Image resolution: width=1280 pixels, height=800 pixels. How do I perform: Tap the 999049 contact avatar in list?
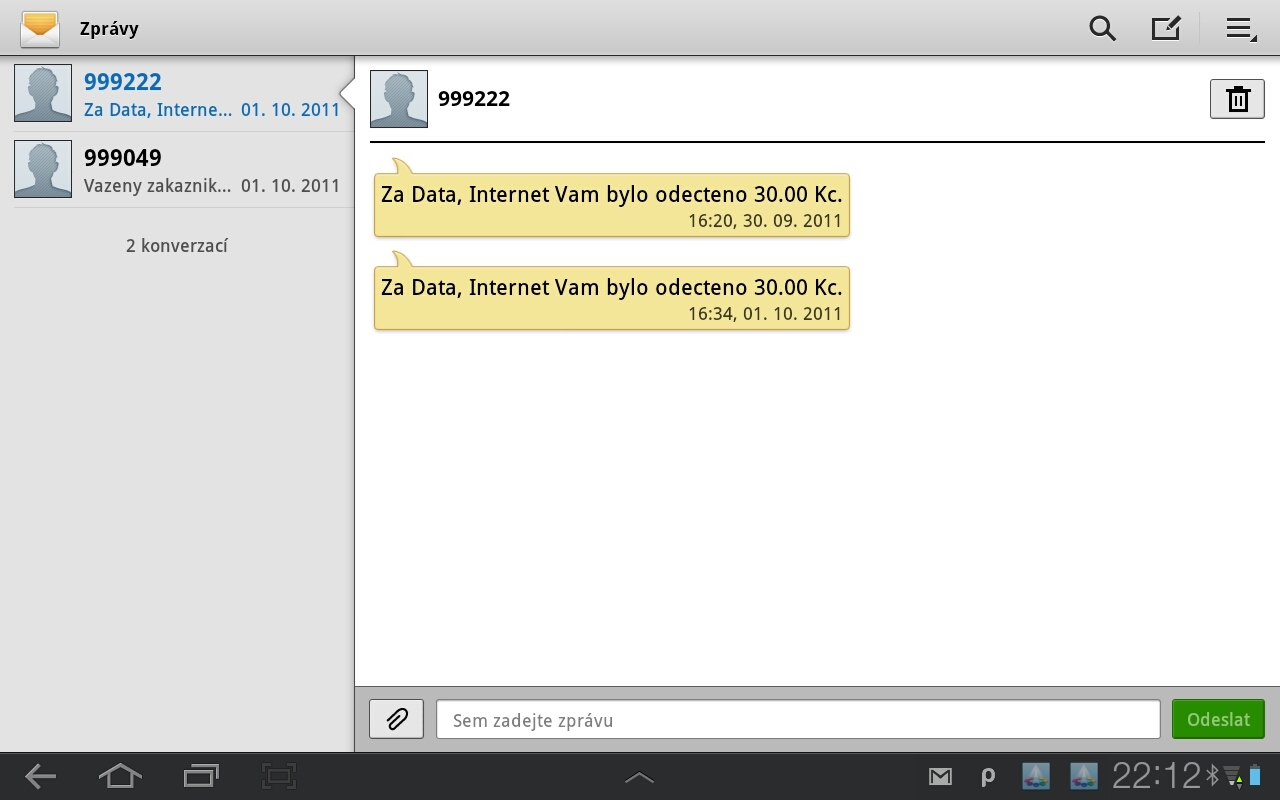pyautogui.click(x=43, y=169)
